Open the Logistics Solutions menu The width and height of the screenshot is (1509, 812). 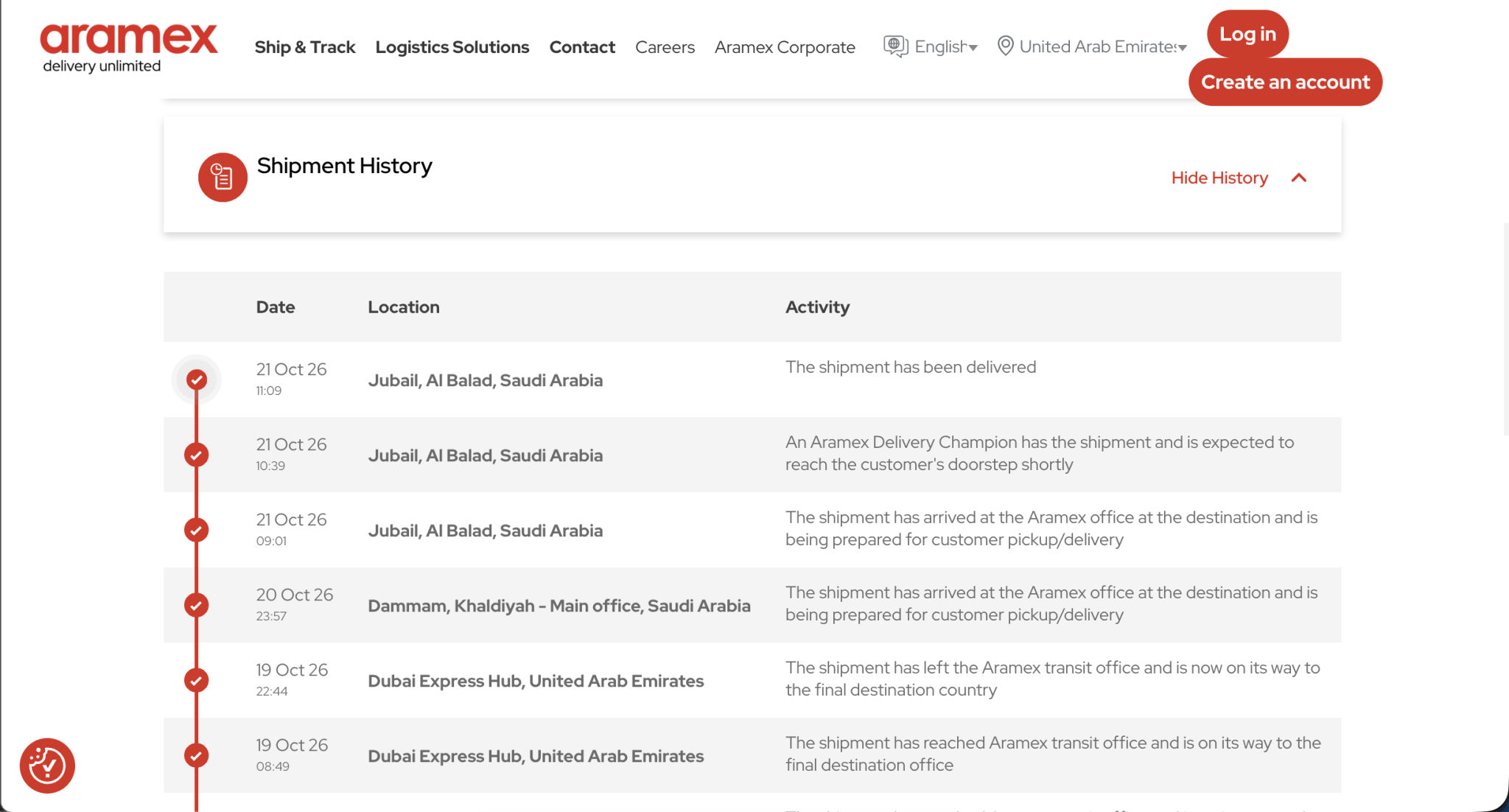click(x=452, y=47)
